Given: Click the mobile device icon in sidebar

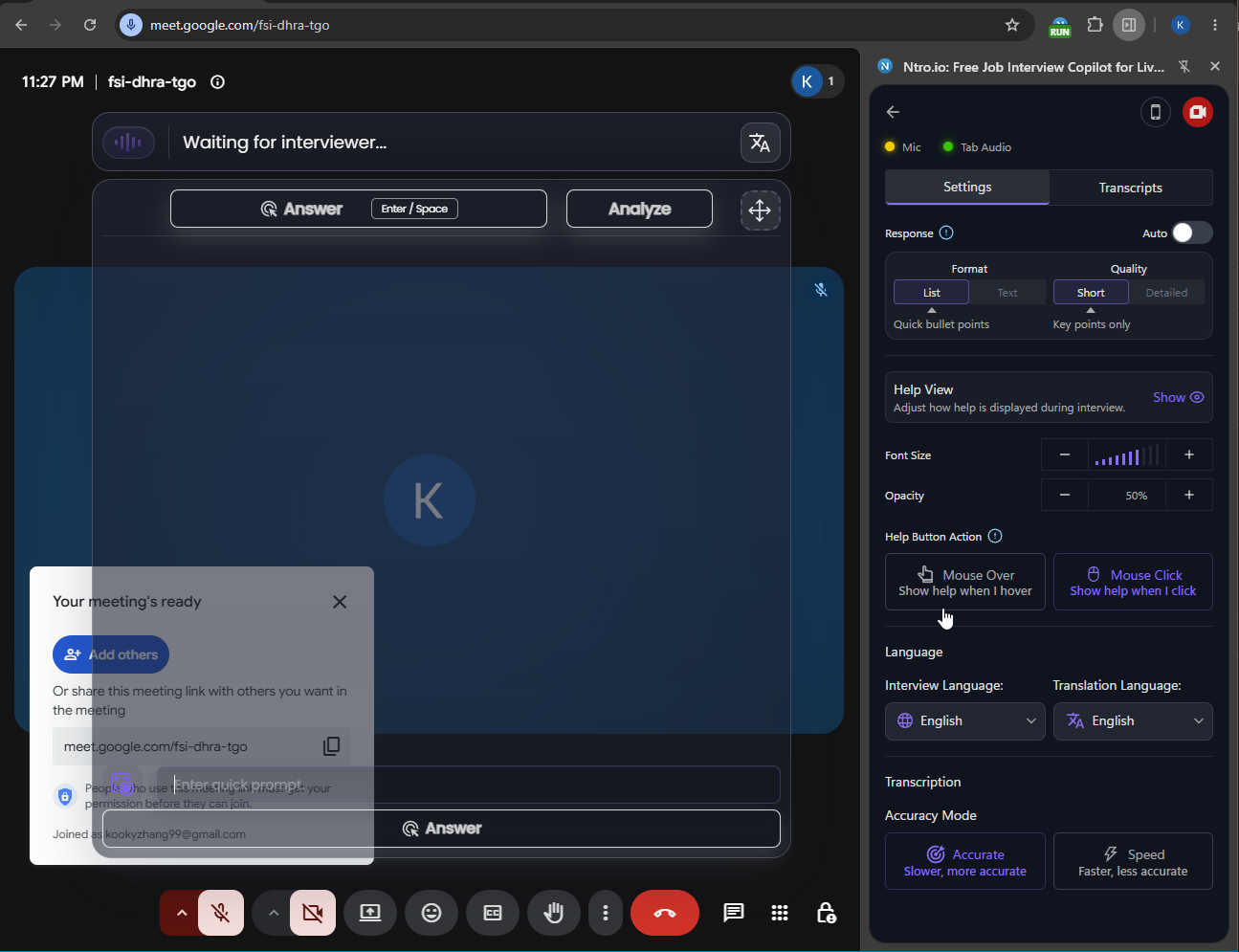Looking at the screenshot, I should 1156,112.
